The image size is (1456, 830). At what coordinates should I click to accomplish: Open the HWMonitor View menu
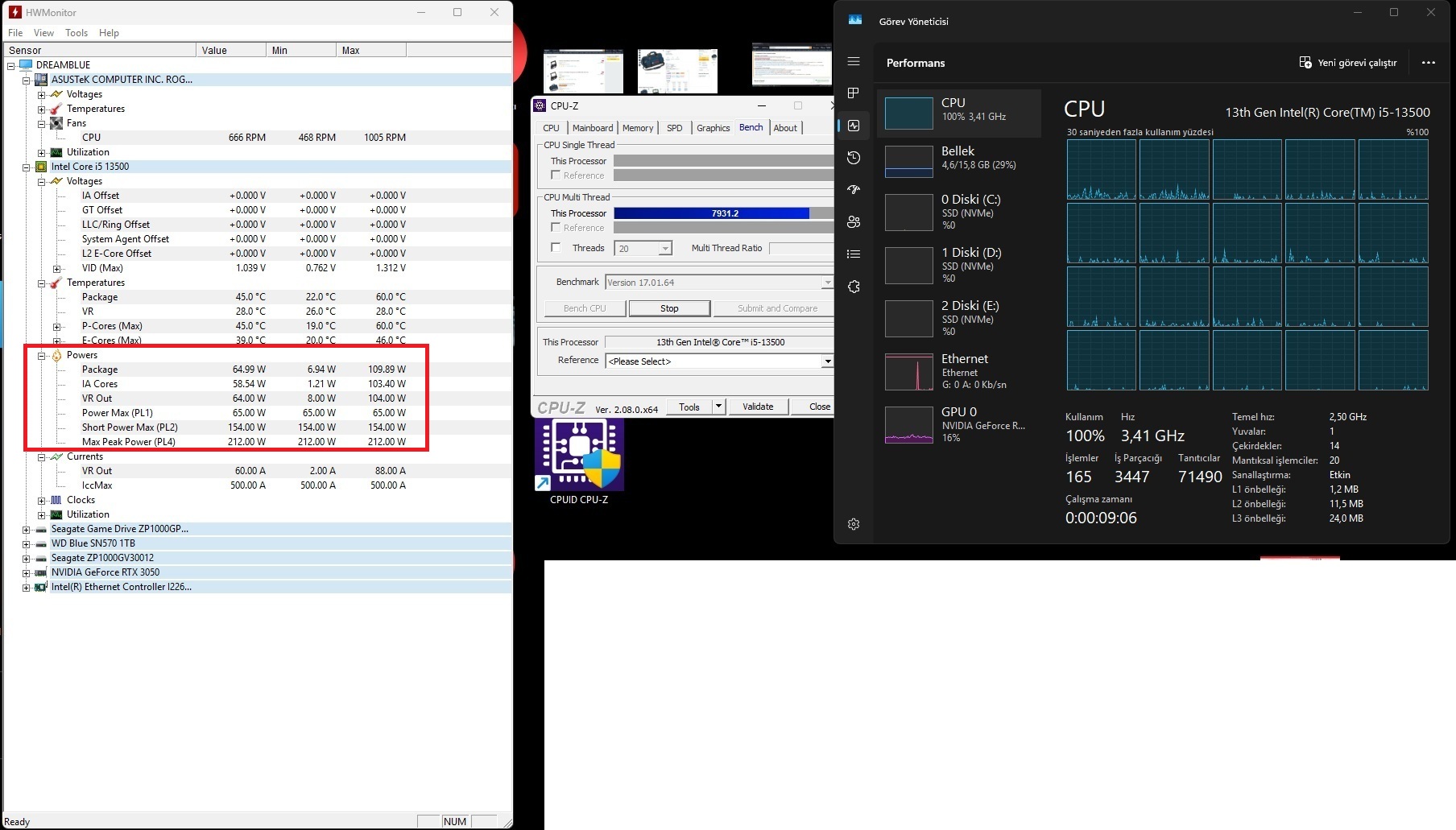click(43, 33)
